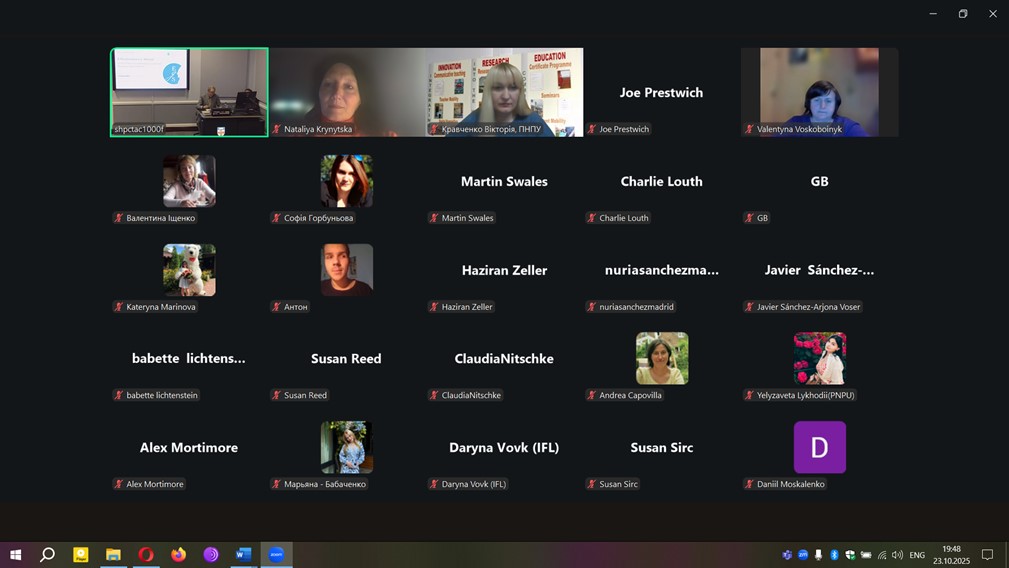The width and height of the screenshot is (1009, 568).
Task: Click the Zoom icon in the taskbar
Action: 276,554
